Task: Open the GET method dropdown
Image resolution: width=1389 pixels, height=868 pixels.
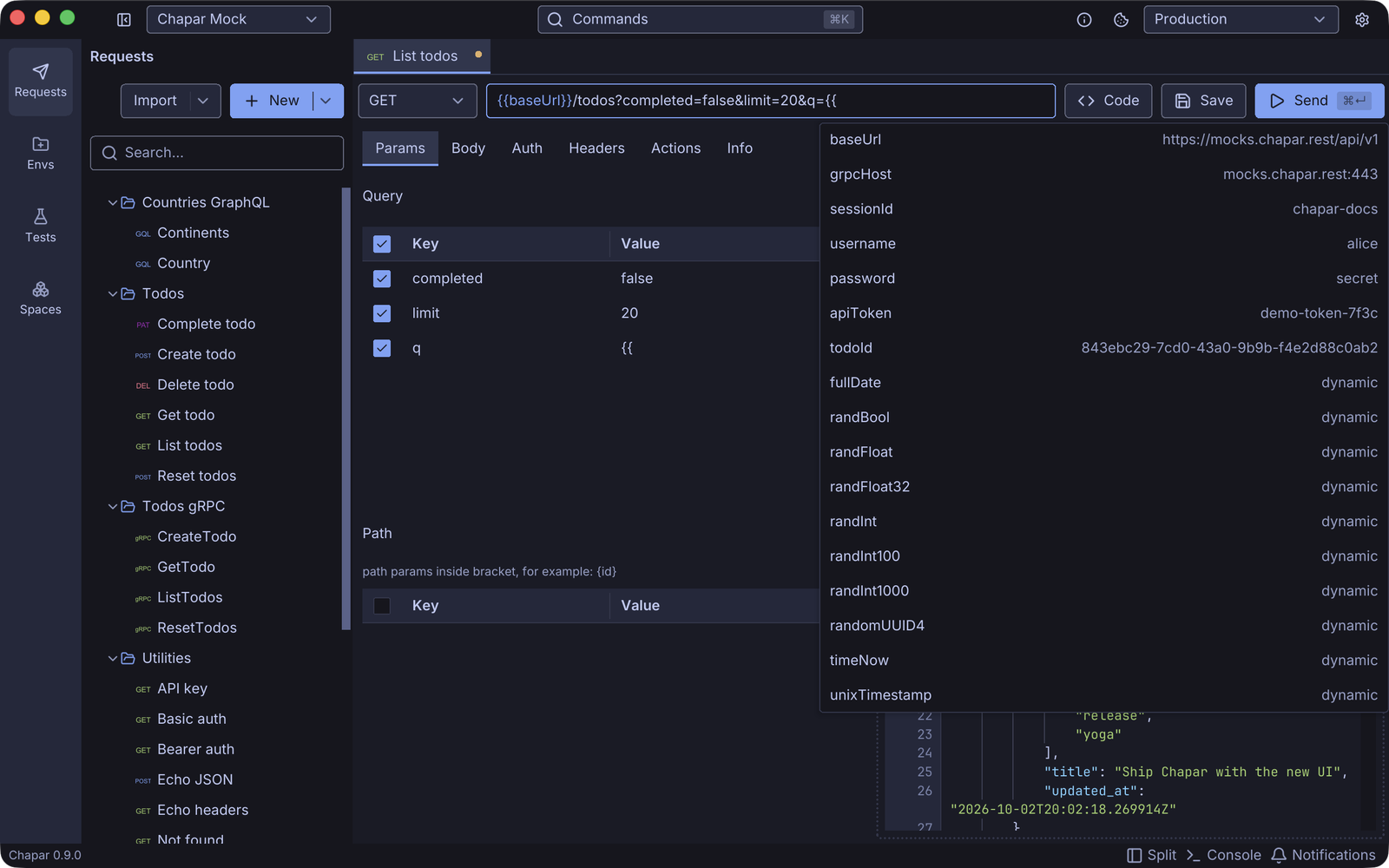Action: (417, 101)
